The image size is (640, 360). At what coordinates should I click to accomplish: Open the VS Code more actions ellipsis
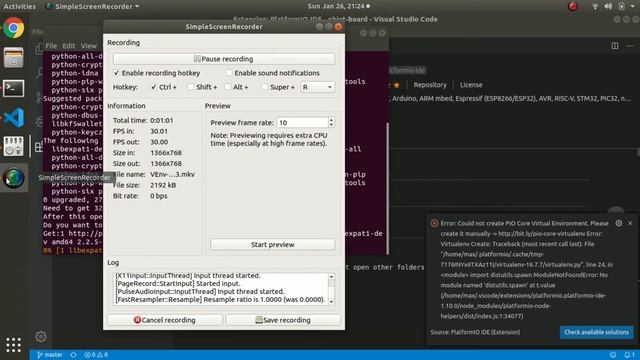(x=630, y=46)
